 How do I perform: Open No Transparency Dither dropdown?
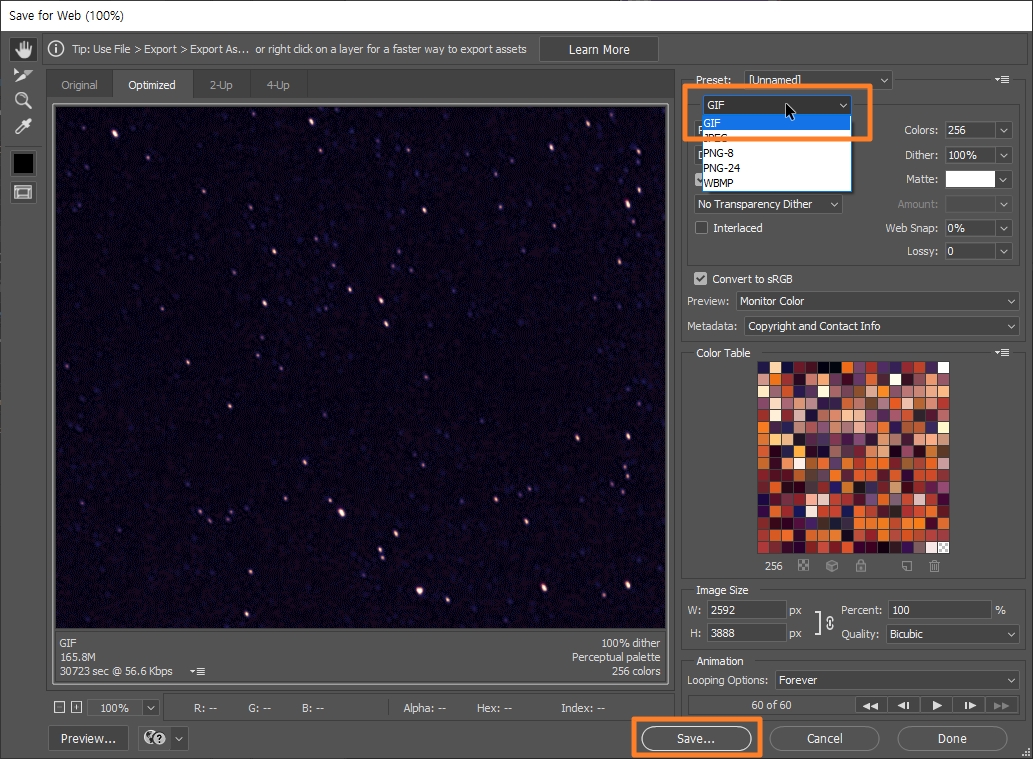[x=768, y=204]
